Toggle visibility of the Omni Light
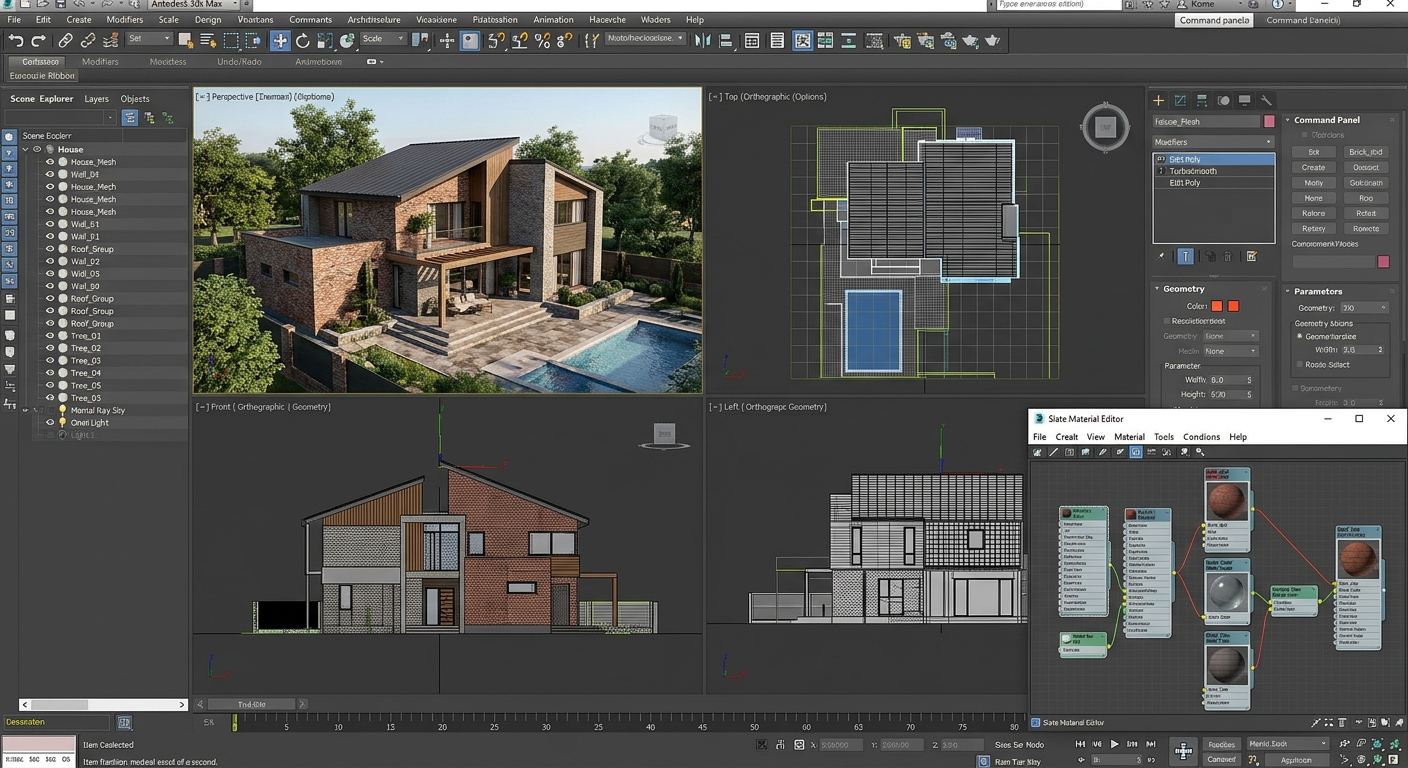 tap(49, 422)
